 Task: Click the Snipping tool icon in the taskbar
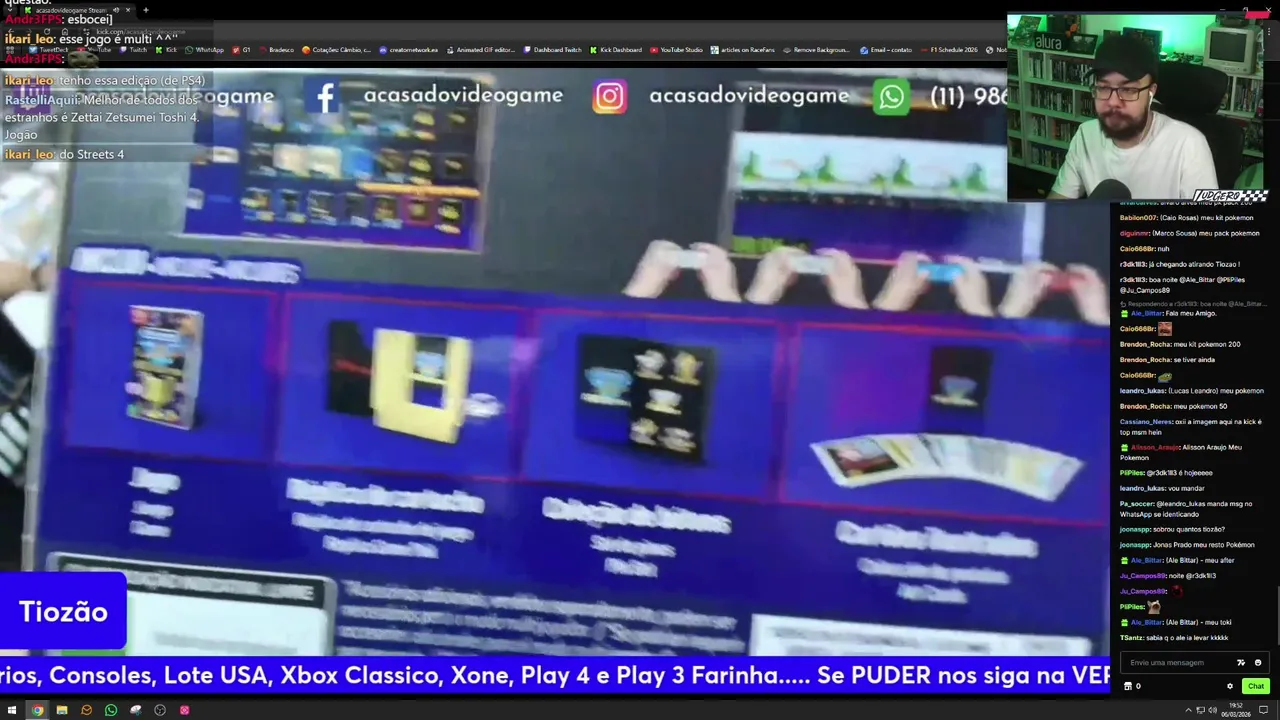pos(135,710)
